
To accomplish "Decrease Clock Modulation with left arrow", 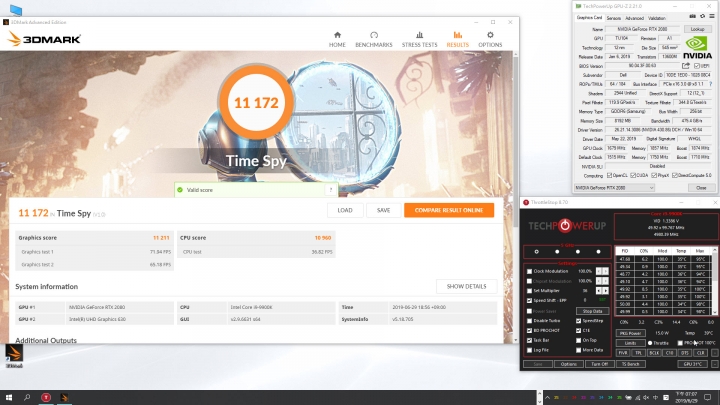I will (598, 271).
